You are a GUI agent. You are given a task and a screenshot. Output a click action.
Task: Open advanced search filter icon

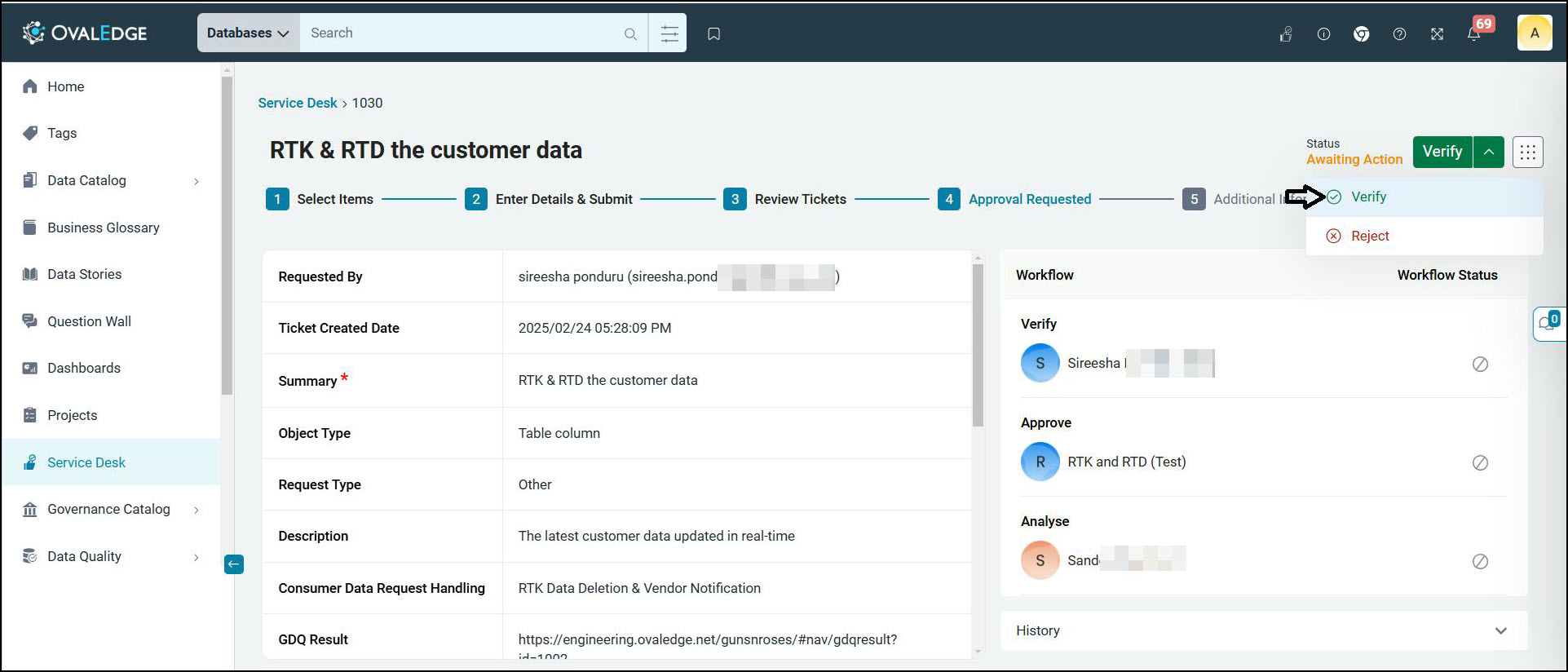click(669, 33)
